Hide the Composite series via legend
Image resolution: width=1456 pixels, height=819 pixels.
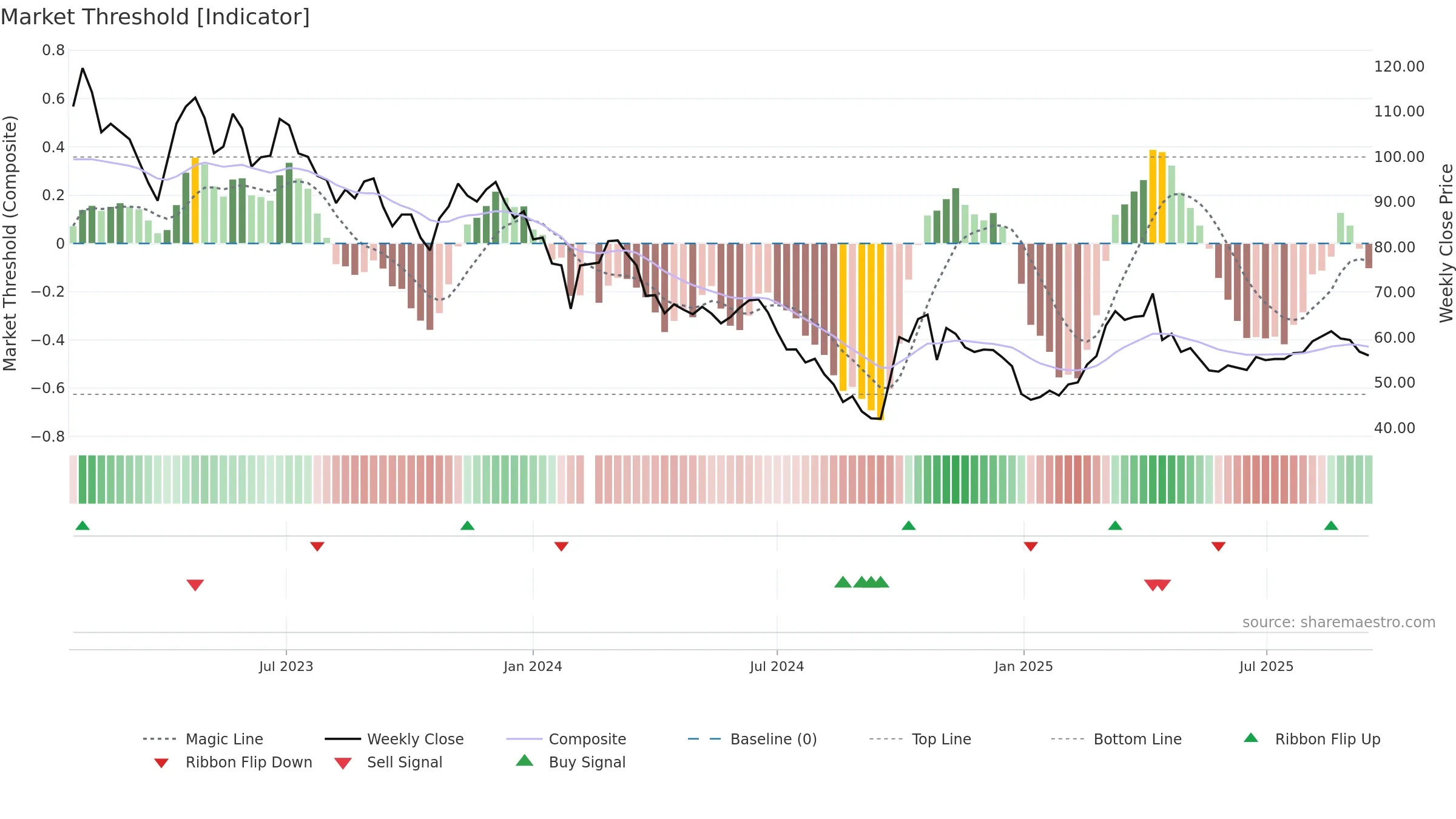point(566,739)
